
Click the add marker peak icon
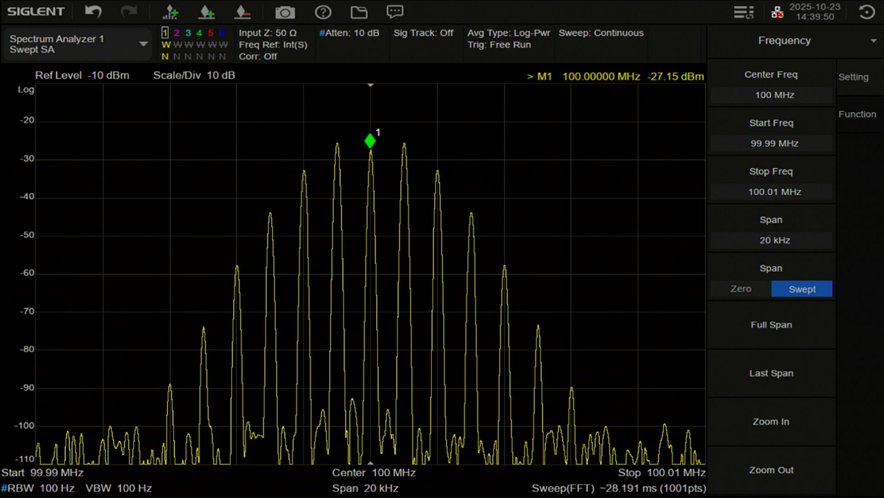click(170, 12)
